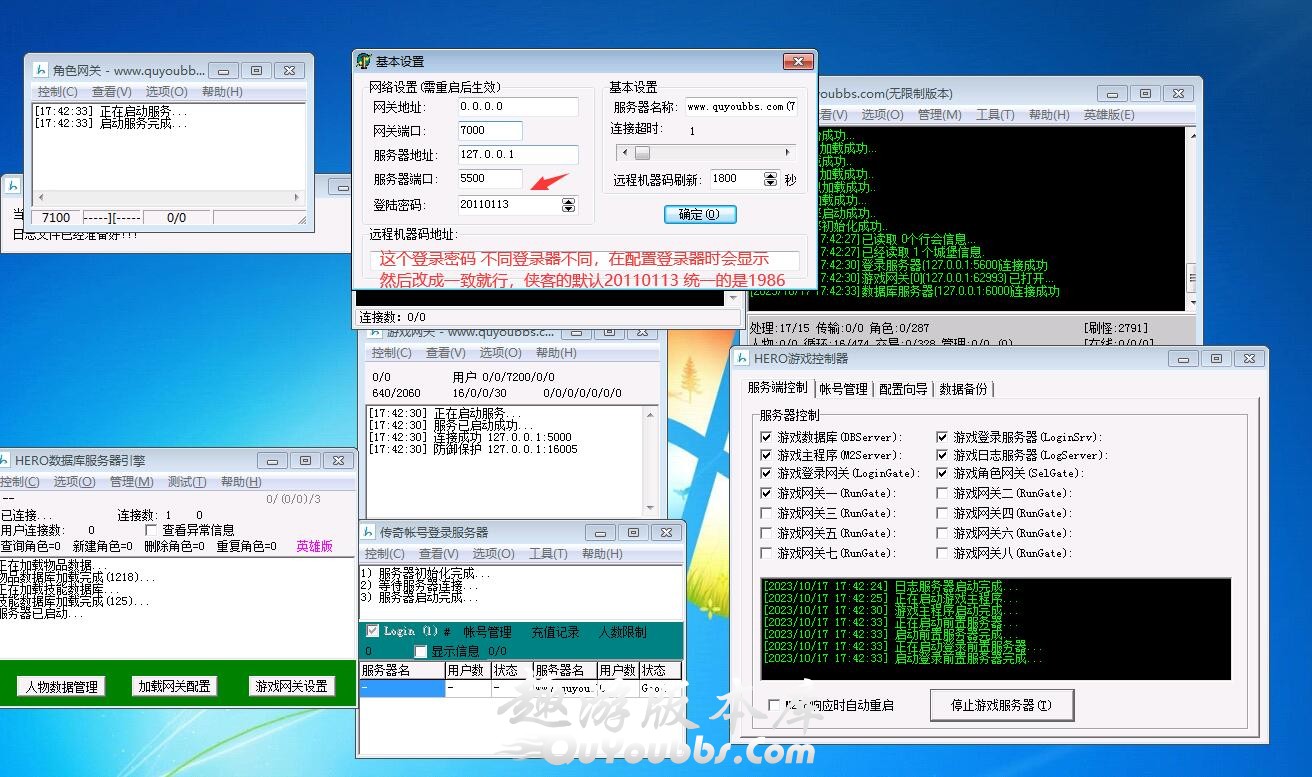Uncheck 游戏网关一 (RunGate)
Viewport: 1312px width, 777px height.
coord(766,493)
